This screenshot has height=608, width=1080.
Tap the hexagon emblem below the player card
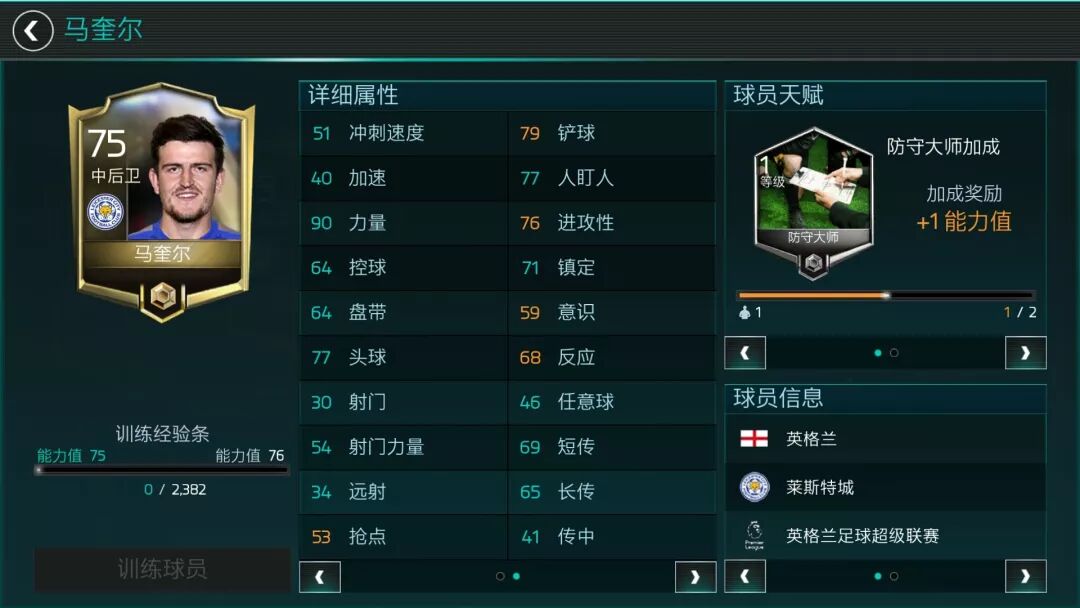163,297
